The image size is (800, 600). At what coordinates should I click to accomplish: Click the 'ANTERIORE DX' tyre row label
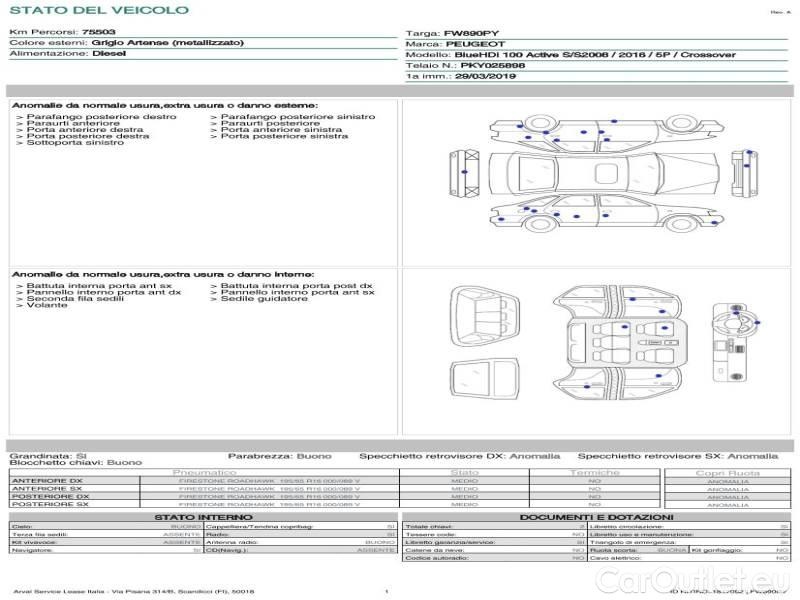click(x=47, y=481)
